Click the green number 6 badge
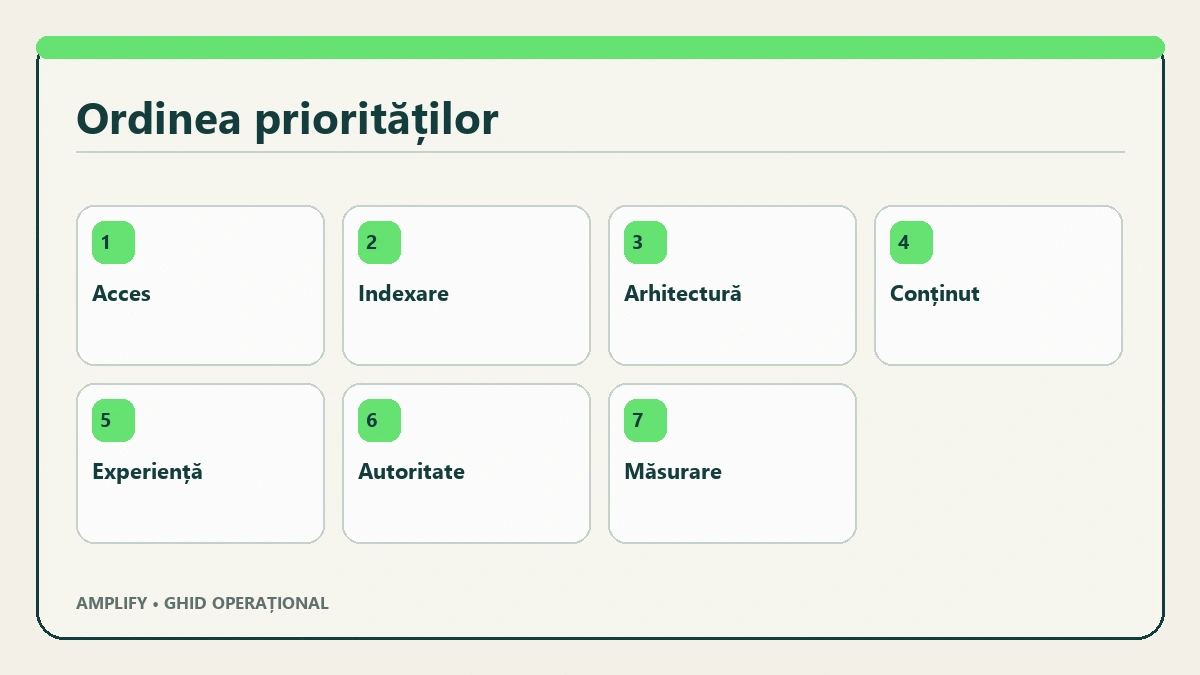 [379, 421]
